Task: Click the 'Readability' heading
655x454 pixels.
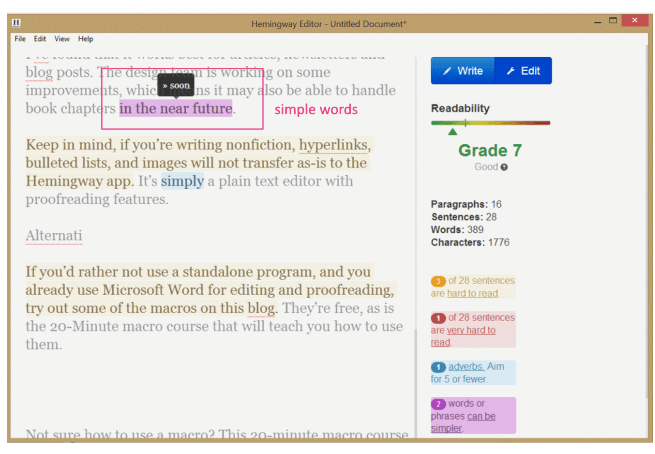Action: coord(460,109)
